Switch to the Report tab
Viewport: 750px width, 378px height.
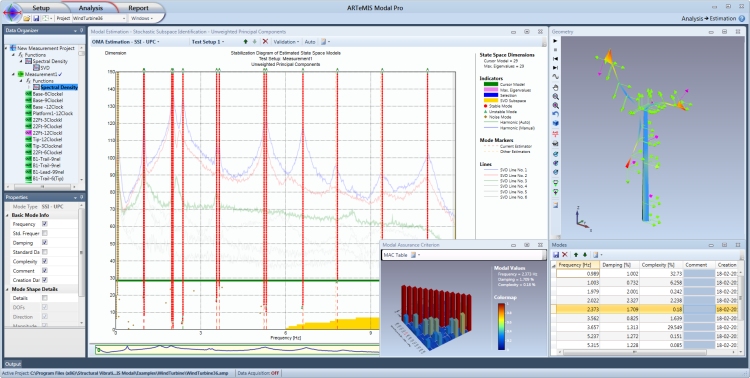tap(139, 8)
